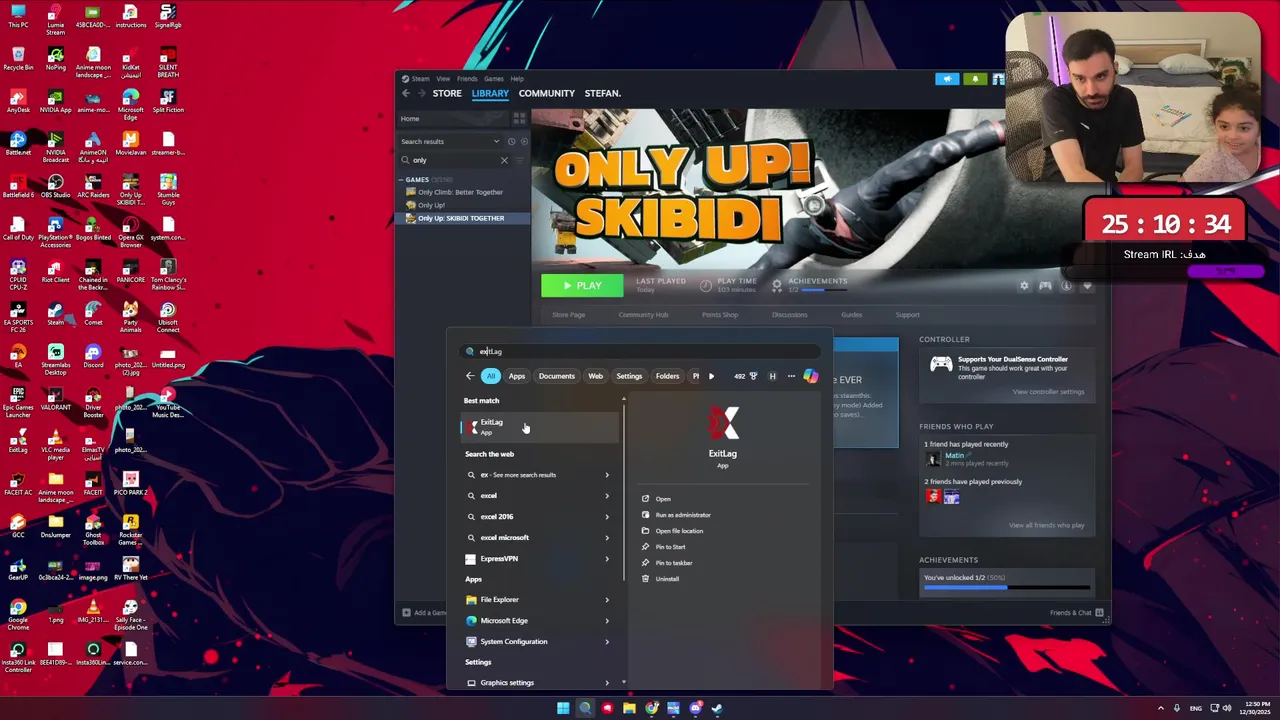The height and width of the screenshot is (720, 1280).
Task: Select the Settings search filter tab
Action: pos(629,376)
